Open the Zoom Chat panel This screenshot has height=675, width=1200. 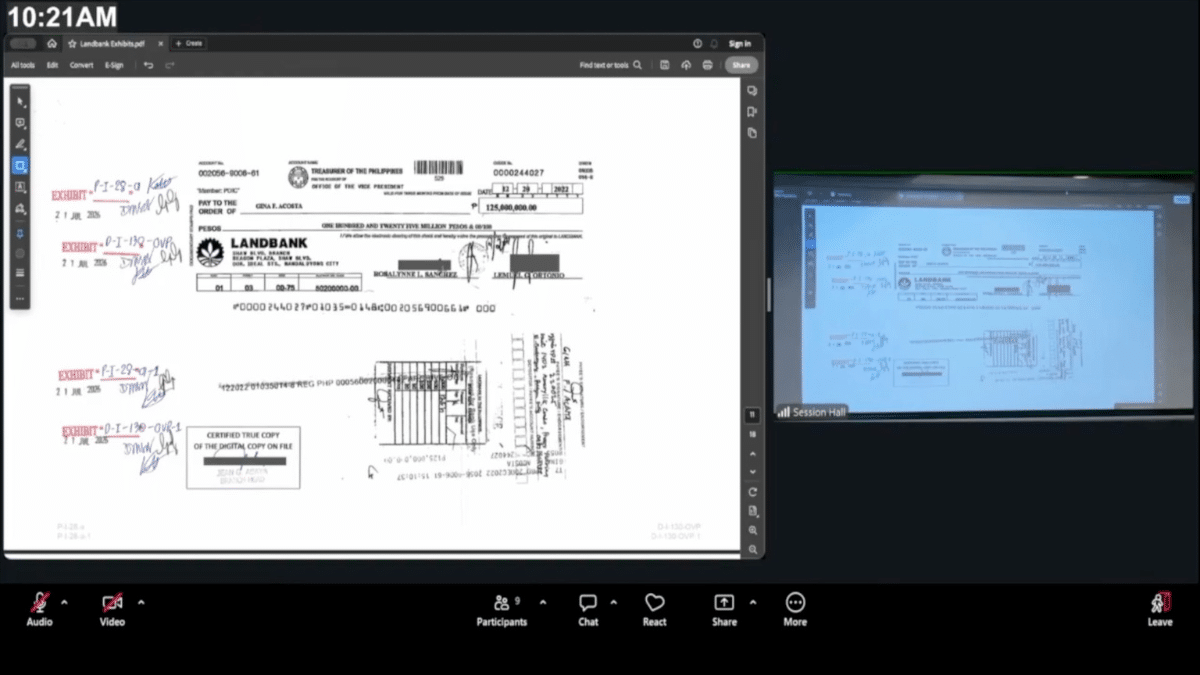588,609
